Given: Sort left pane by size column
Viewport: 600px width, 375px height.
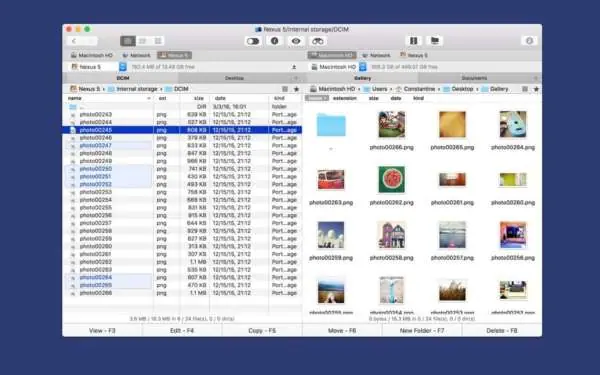Looking at the screenshot, I should click(x=199, y=98).
